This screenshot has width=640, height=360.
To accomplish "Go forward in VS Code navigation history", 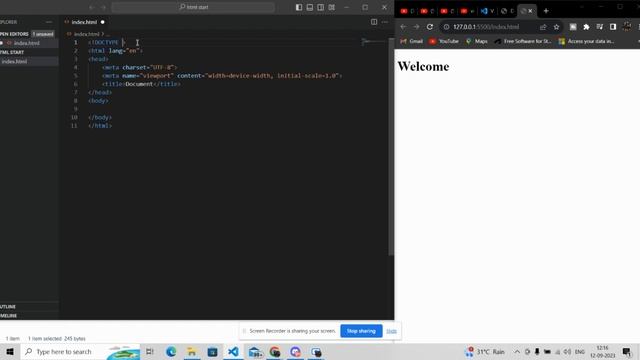I will pyautogui.click(x=103, y=7).
